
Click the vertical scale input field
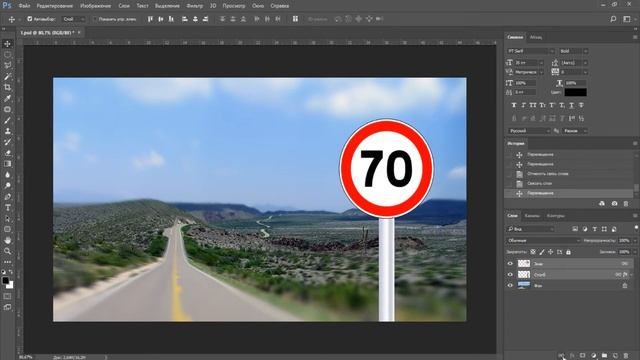pyautogui.click(x=525, y=83)
